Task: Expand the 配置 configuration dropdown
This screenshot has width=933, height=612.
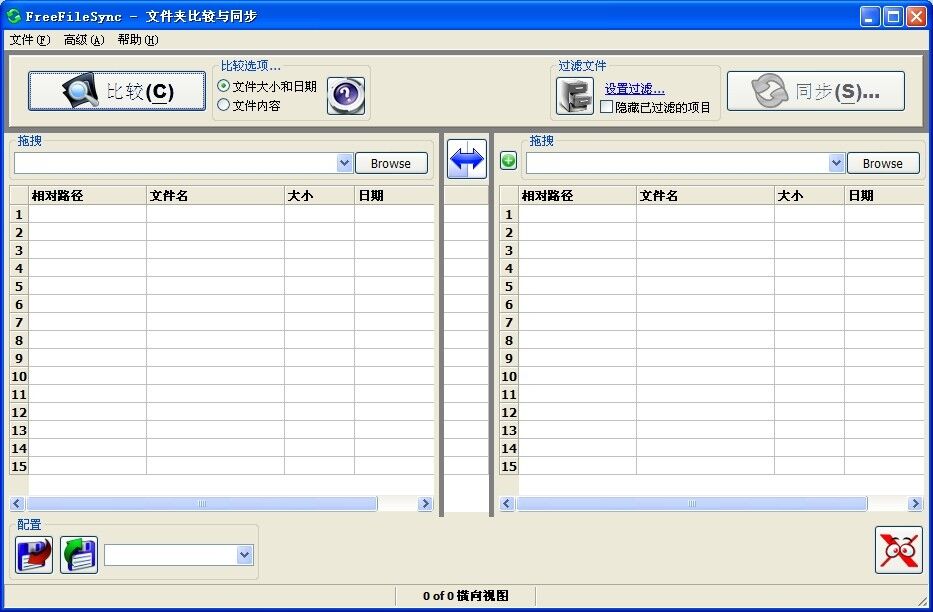Action: 245,555
